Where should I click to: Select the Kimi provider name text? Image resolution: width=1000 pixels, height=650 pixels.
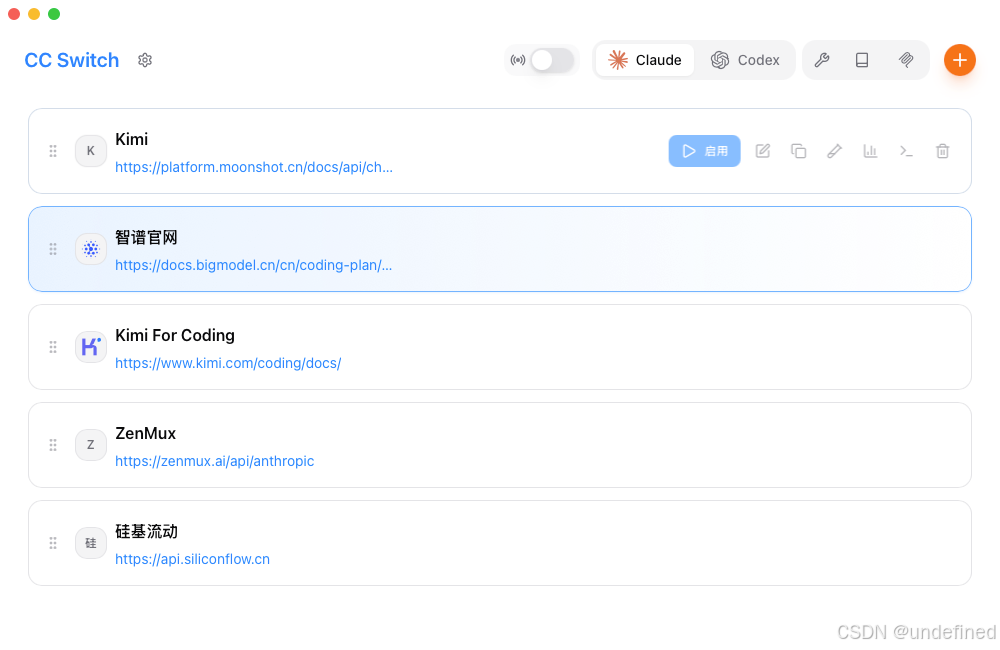[131, 139]
